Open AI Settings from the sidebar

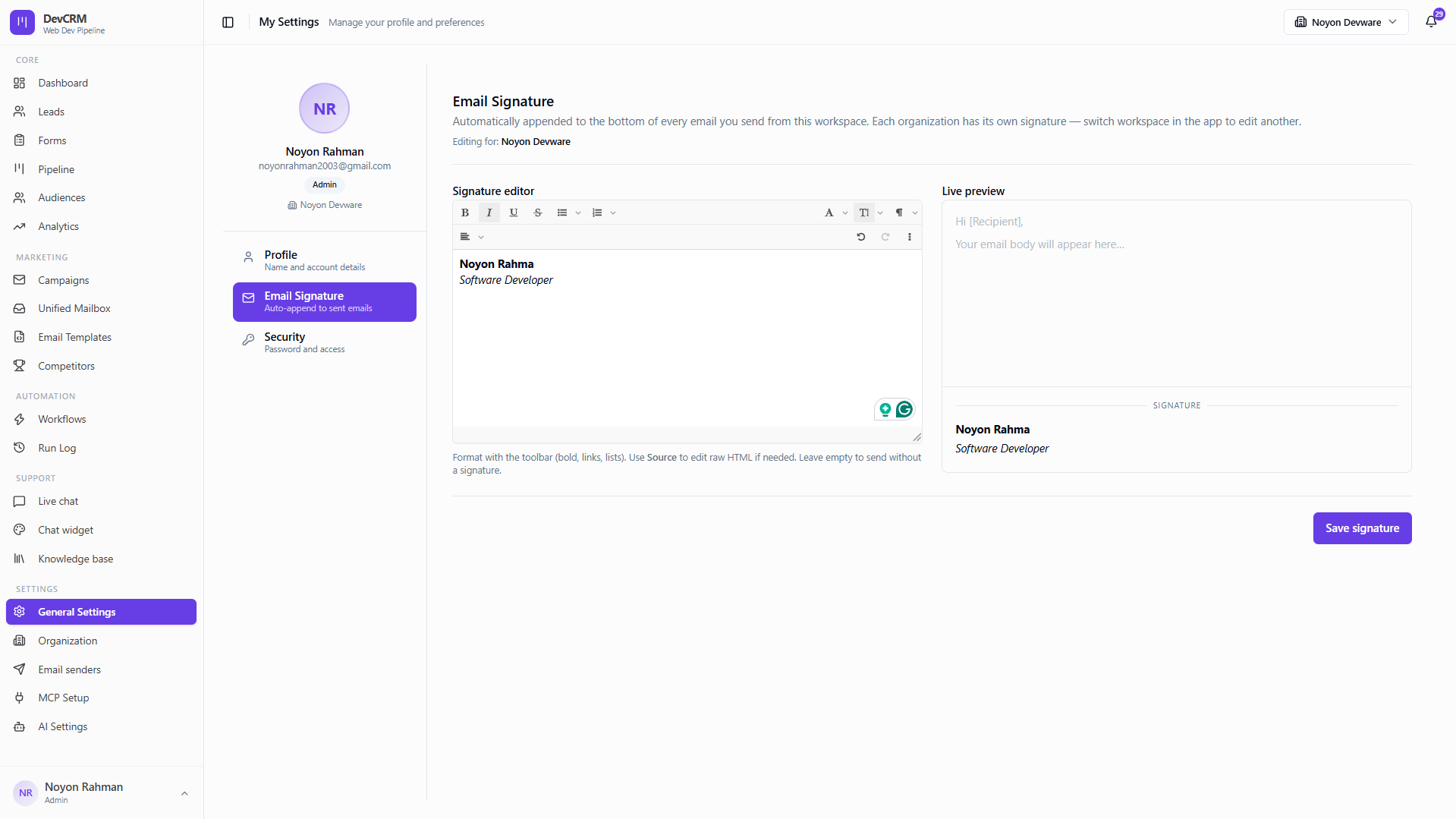tap(101, 726)
